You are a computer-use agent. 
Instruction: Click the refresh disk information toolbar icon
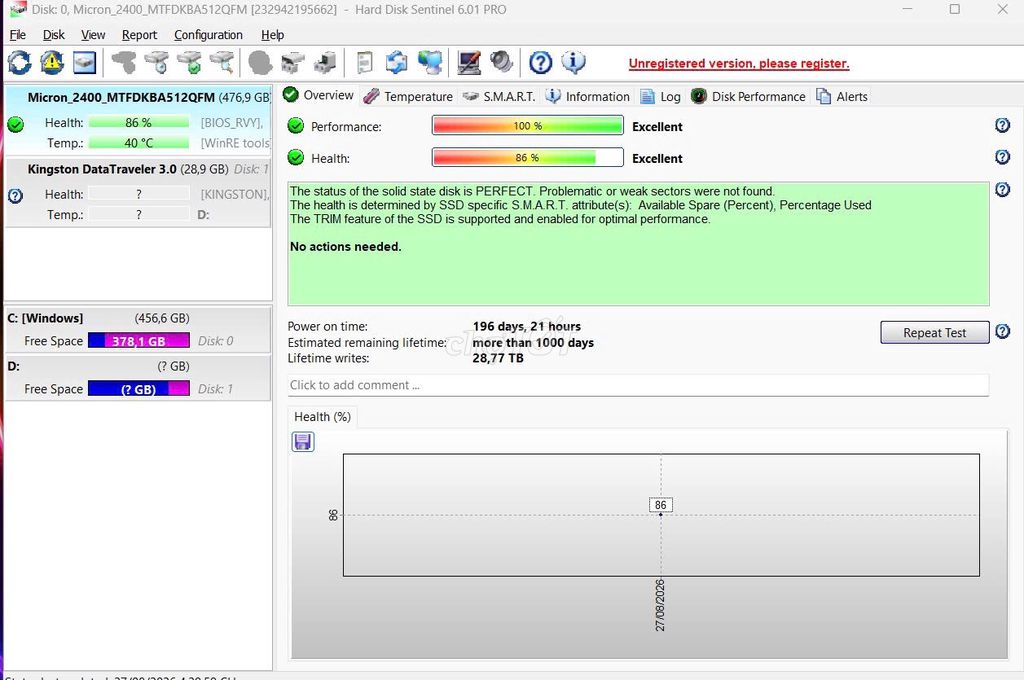[20, 63]
